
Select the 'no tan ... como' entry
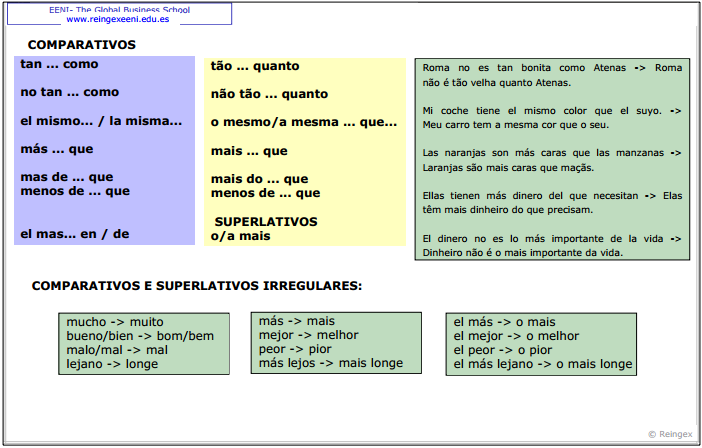click(69, 92)
